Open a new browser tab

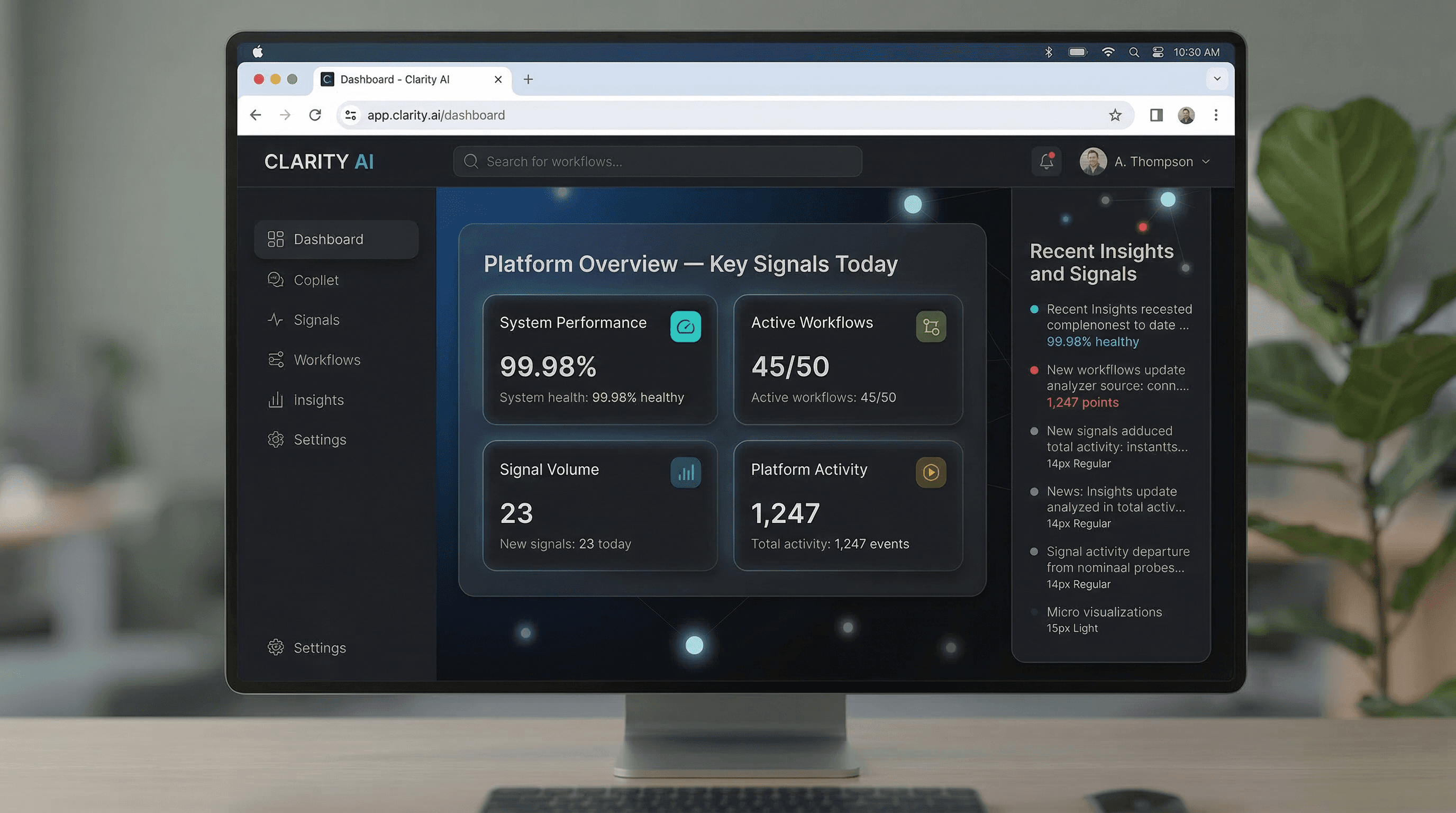(528, 79)
